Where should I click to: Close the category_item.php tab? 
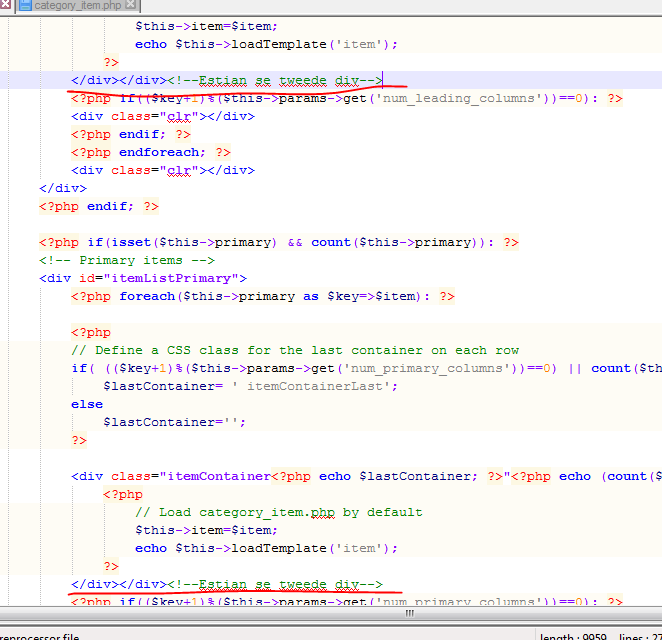131,5
